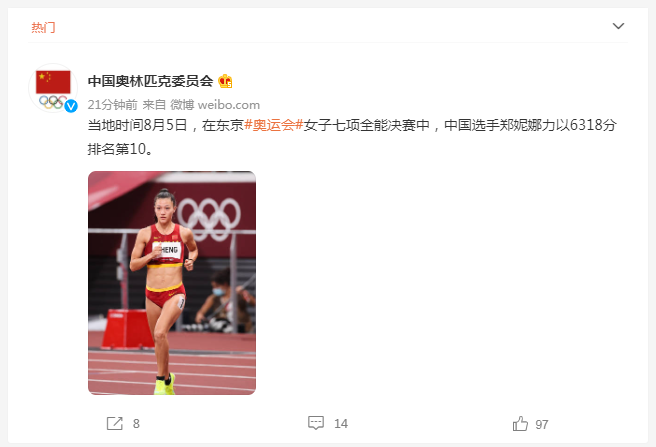
Task: Switch to the 热门 tab
Action: (x=43, y=27)
